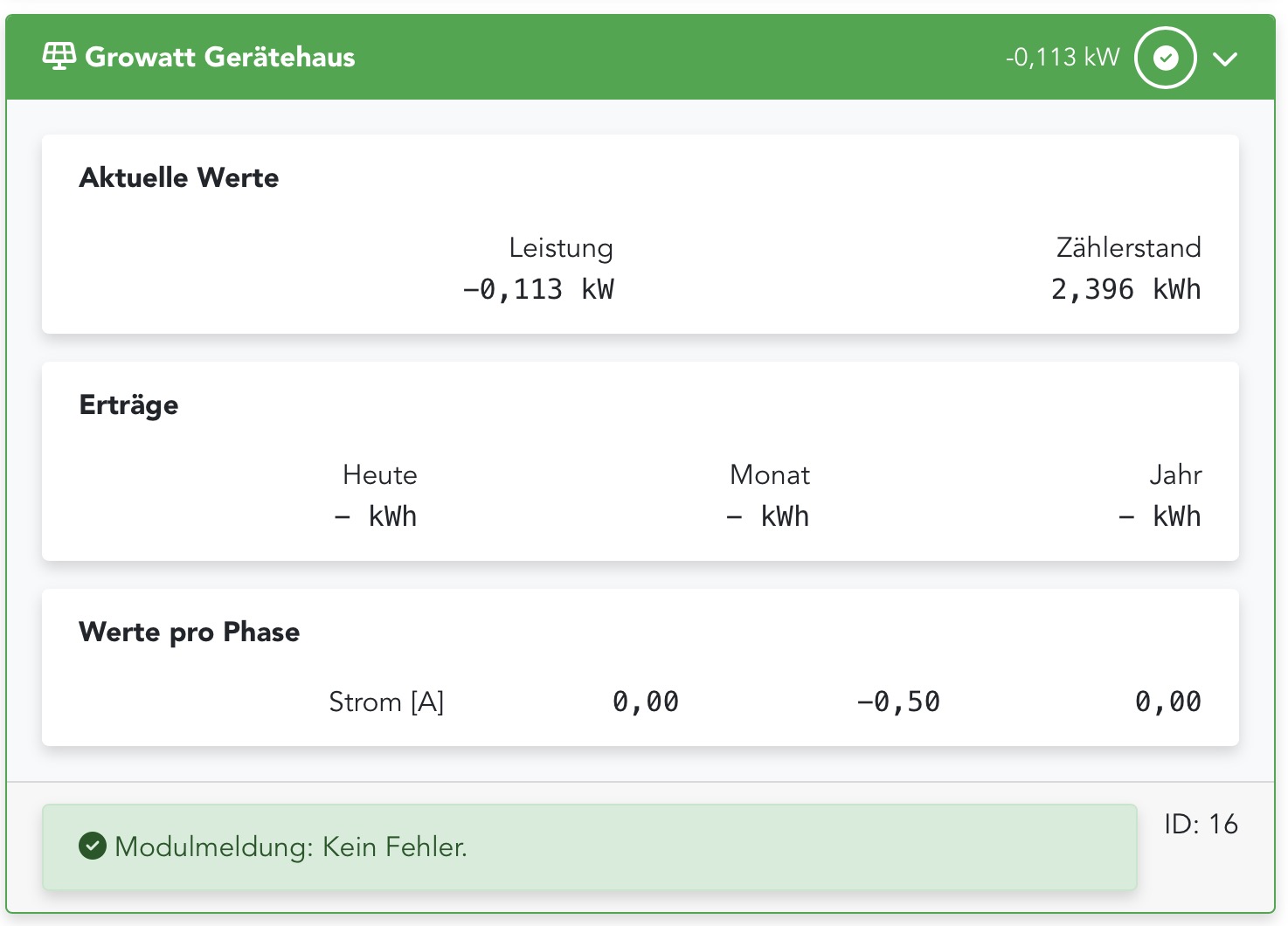Click the second phase current -0,50
This screenshot has height=926, width=1288.
898,701
